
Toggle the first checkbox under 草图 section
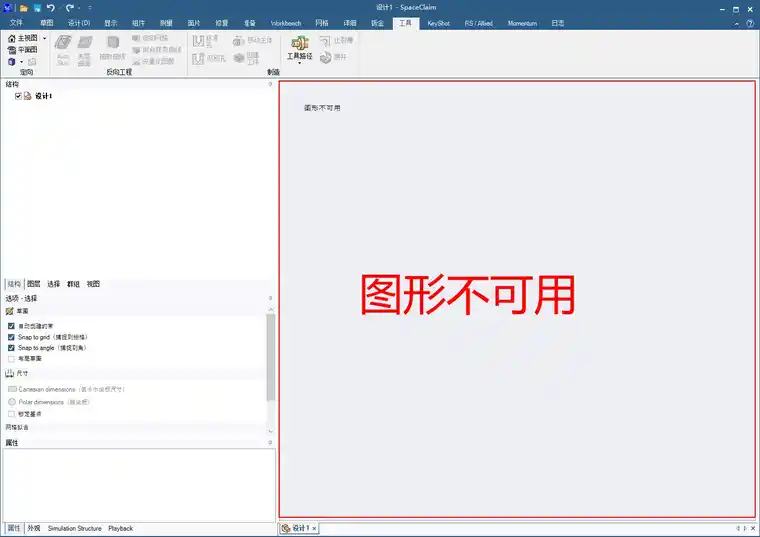click(11, 326)
